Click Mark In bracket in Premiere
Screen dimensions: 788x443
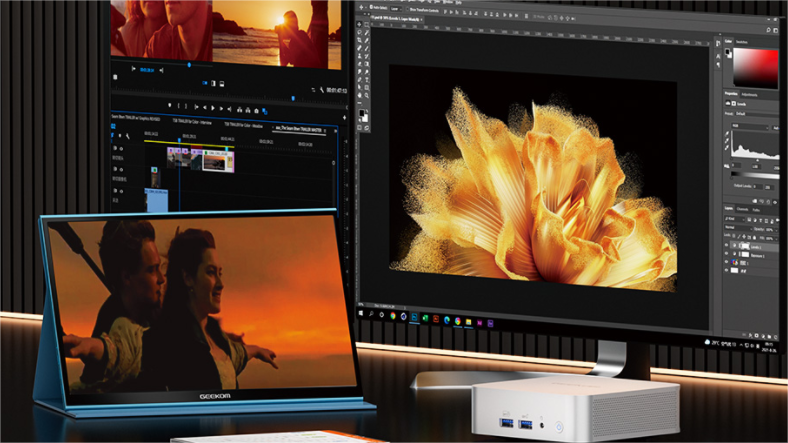coord(178,105)
